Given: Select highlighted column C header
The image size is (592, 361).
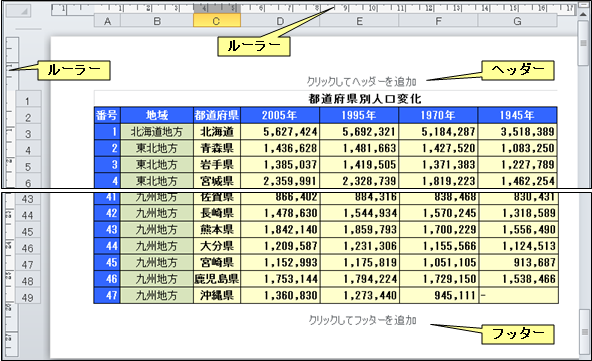Looking at the screenshot, I should (x=217, y=21).
